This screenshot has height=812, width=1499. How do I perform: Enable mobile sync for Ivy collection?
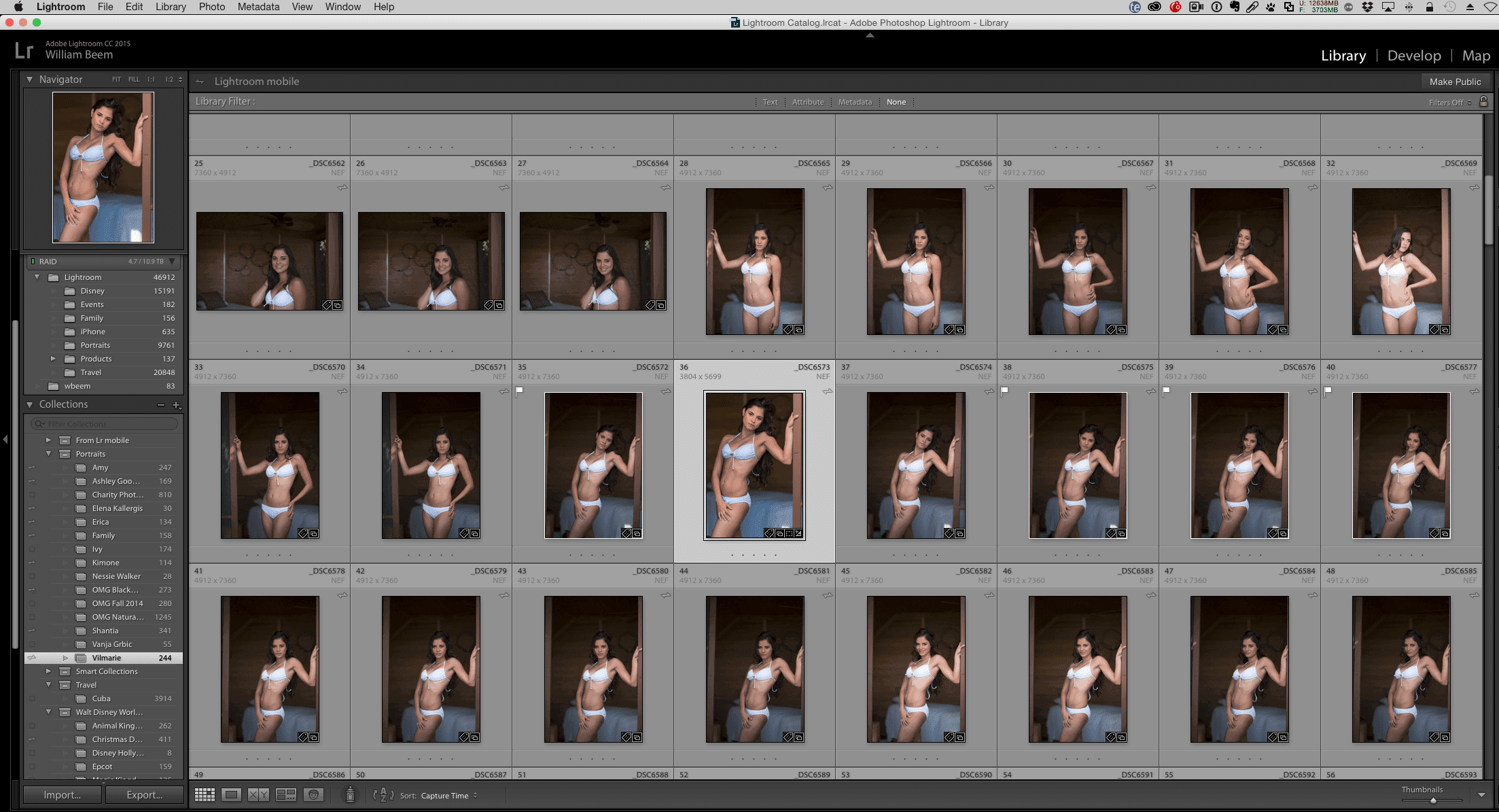pyautogui.click(x=31, y=549)
